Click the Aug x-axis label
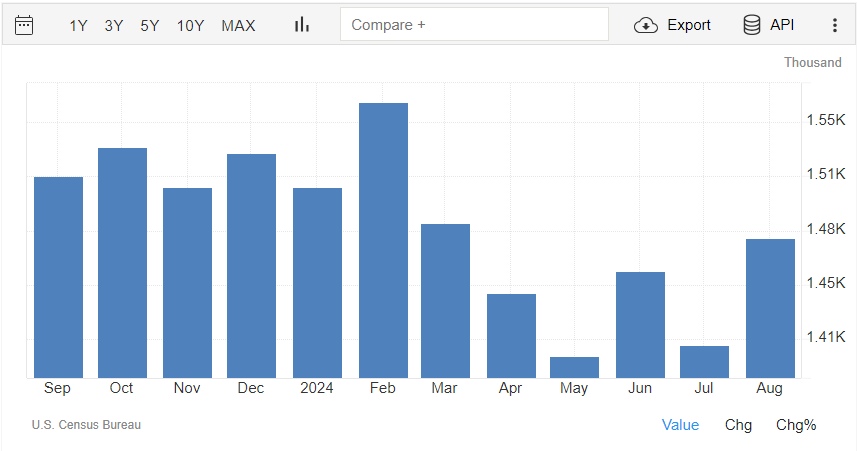Image resolution: width=857 pixels, height=451 pixels. [770, 389]
